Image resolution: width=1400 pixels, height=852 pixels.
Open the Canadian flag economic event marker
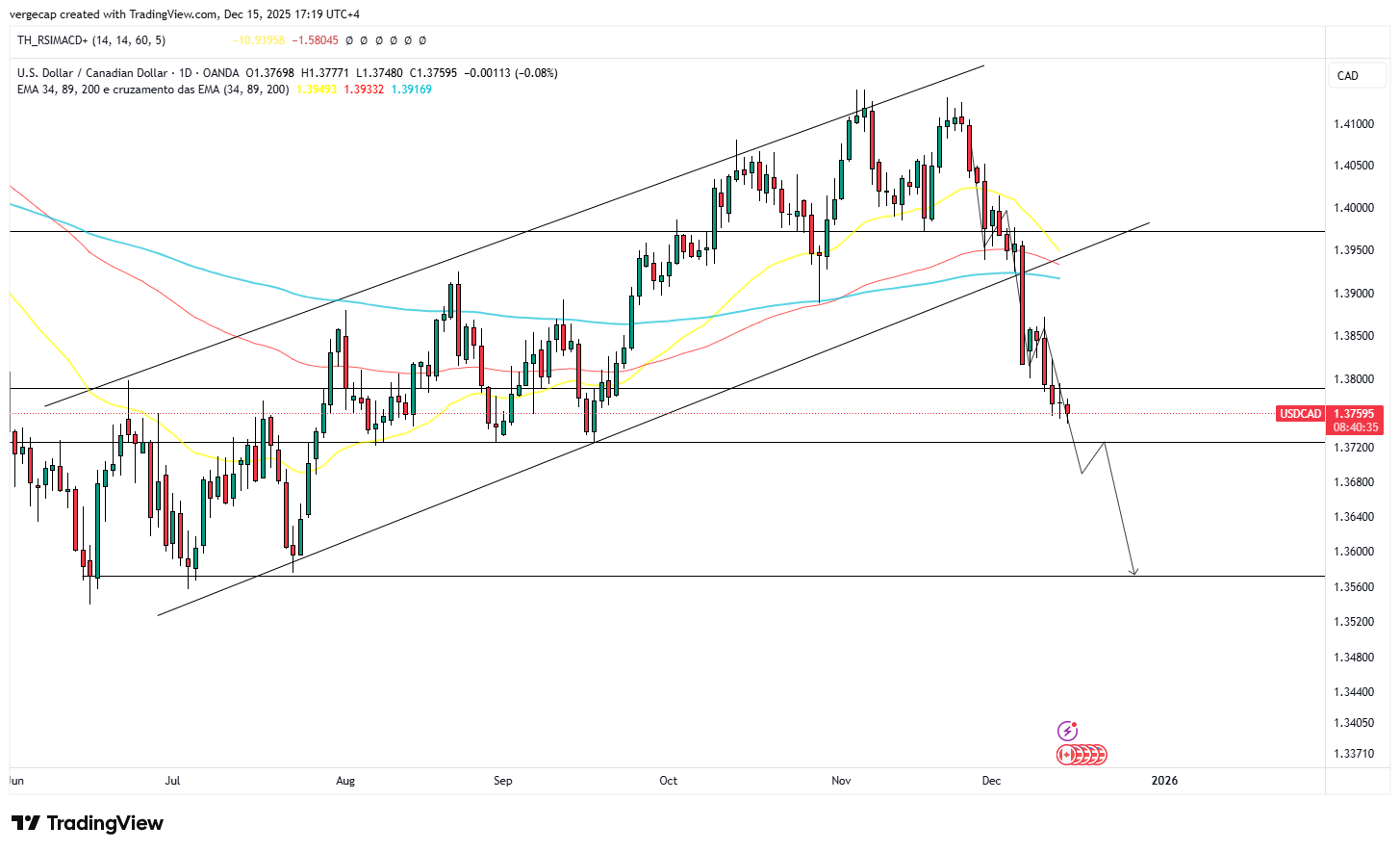point(1066,755)
